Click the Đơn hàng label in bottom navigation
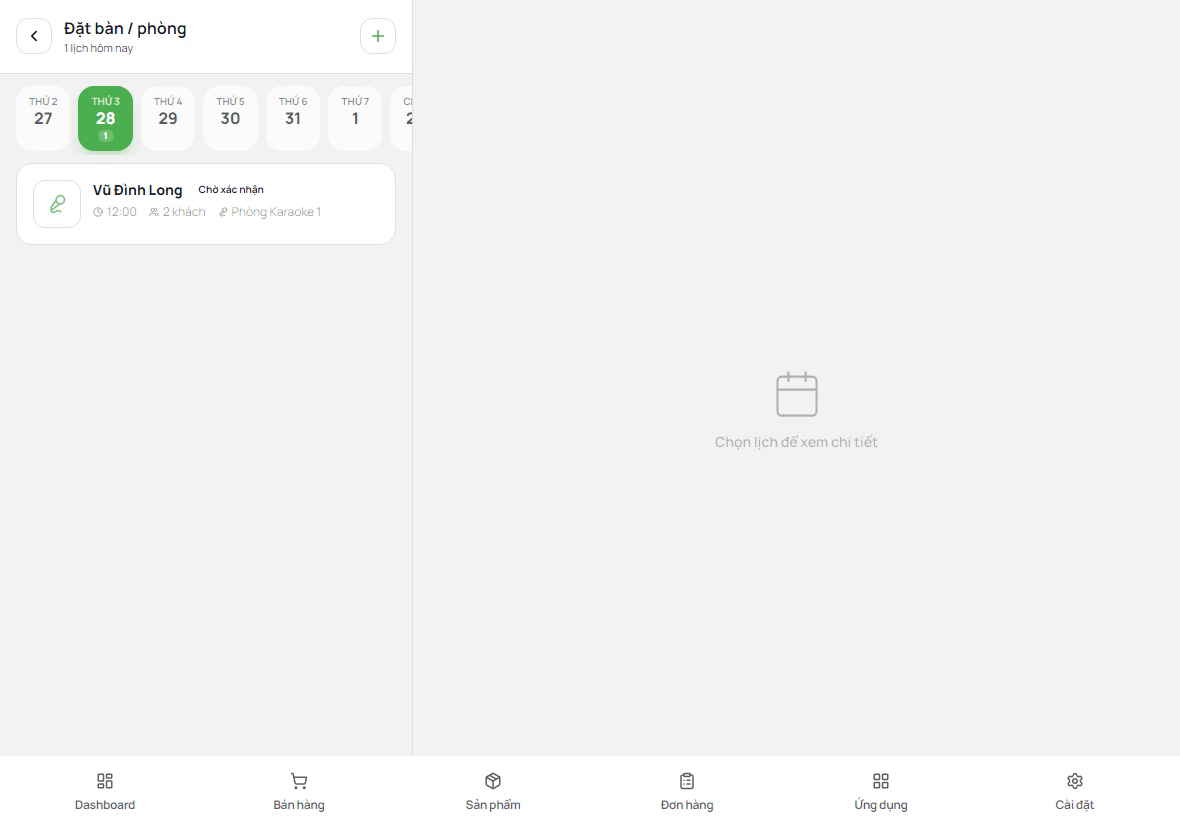The image size is (1180, 820). [x=687, y=805]
